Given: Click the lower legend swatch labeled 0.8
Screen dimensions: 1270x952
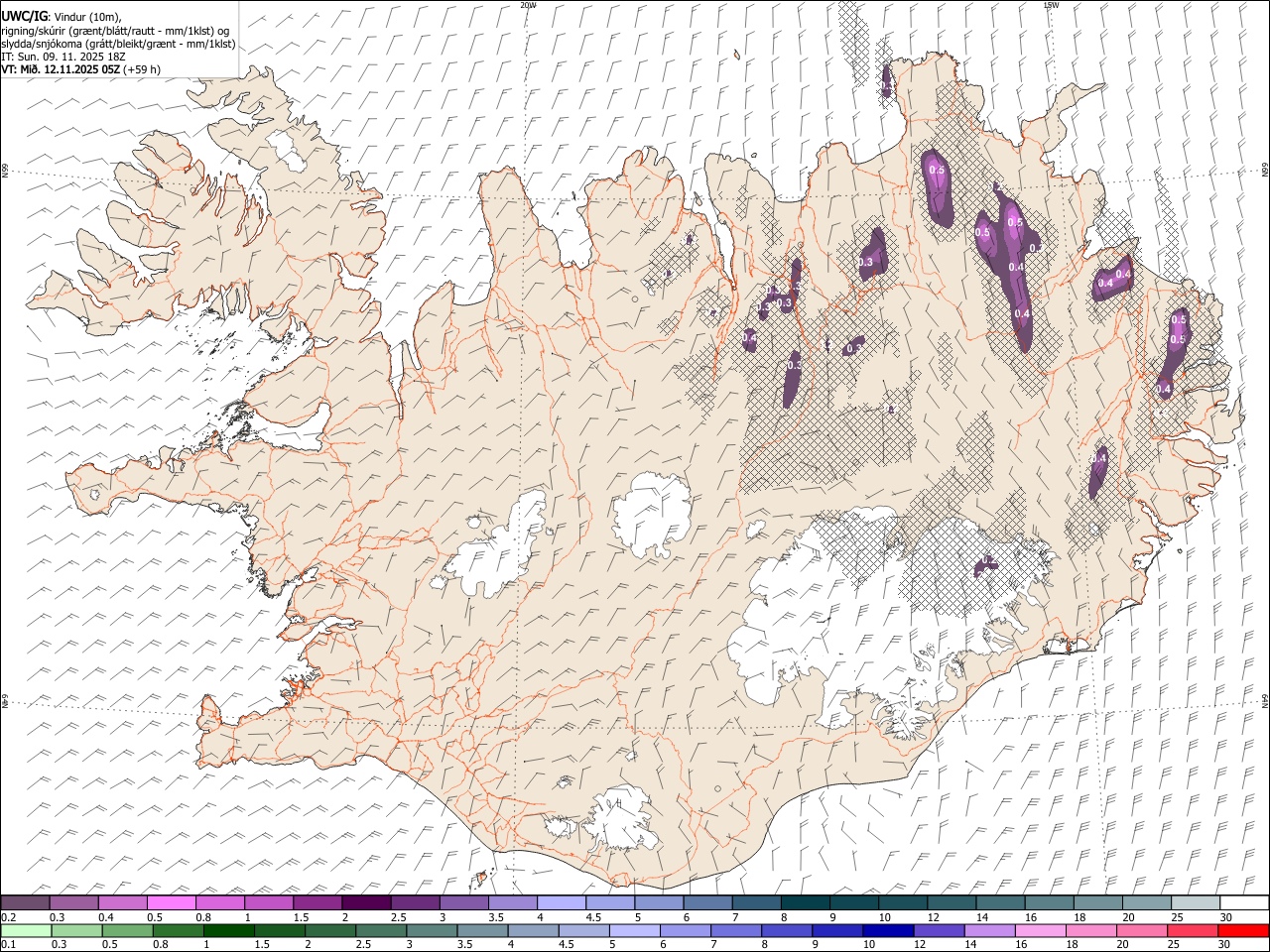Looking at the screenshot, I should tap(178, 930).
